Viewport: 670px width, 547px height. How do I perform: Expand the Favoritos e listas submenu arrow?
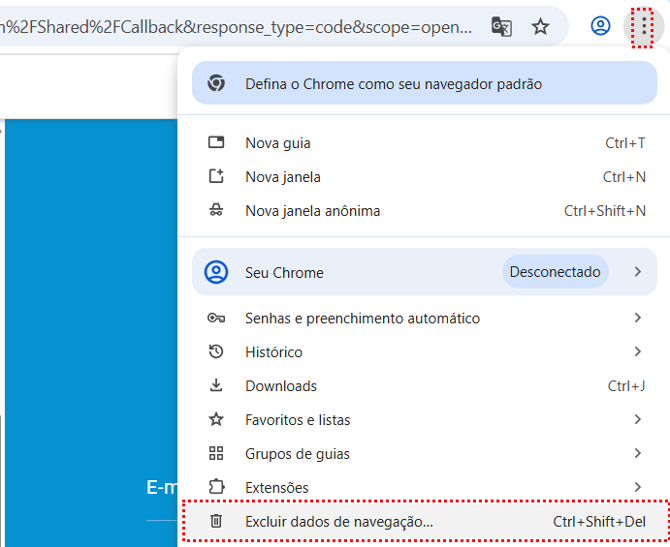(x=637, y=420)
